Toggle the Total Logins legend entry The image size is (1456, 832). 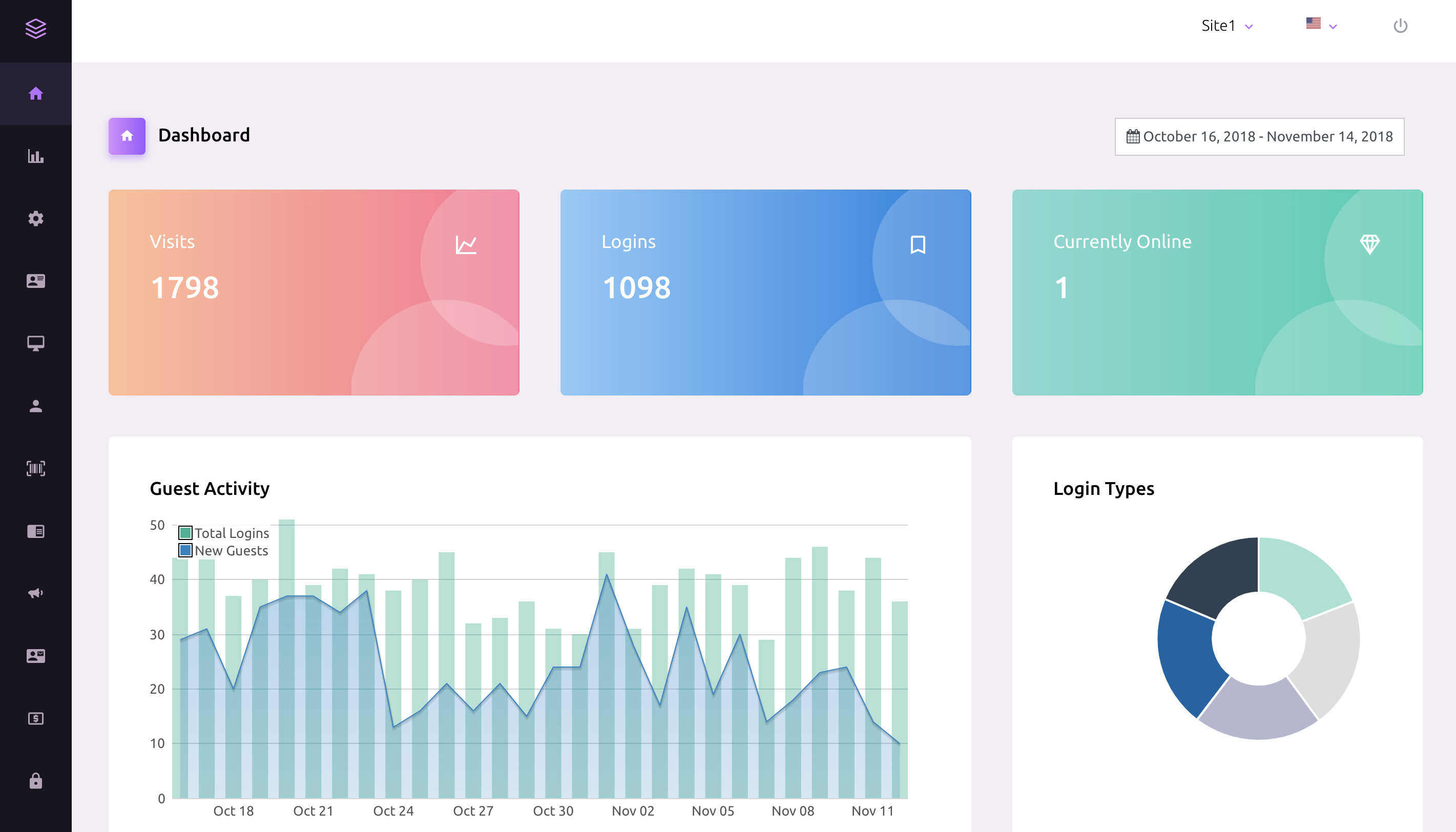point(224,533)
